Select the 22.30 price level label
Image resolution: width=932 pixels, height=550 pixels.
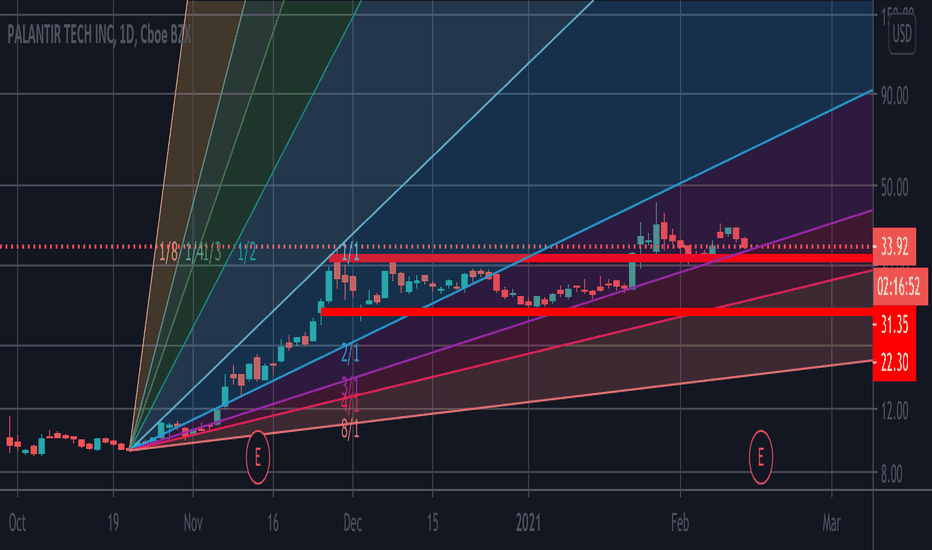[894, 362]
